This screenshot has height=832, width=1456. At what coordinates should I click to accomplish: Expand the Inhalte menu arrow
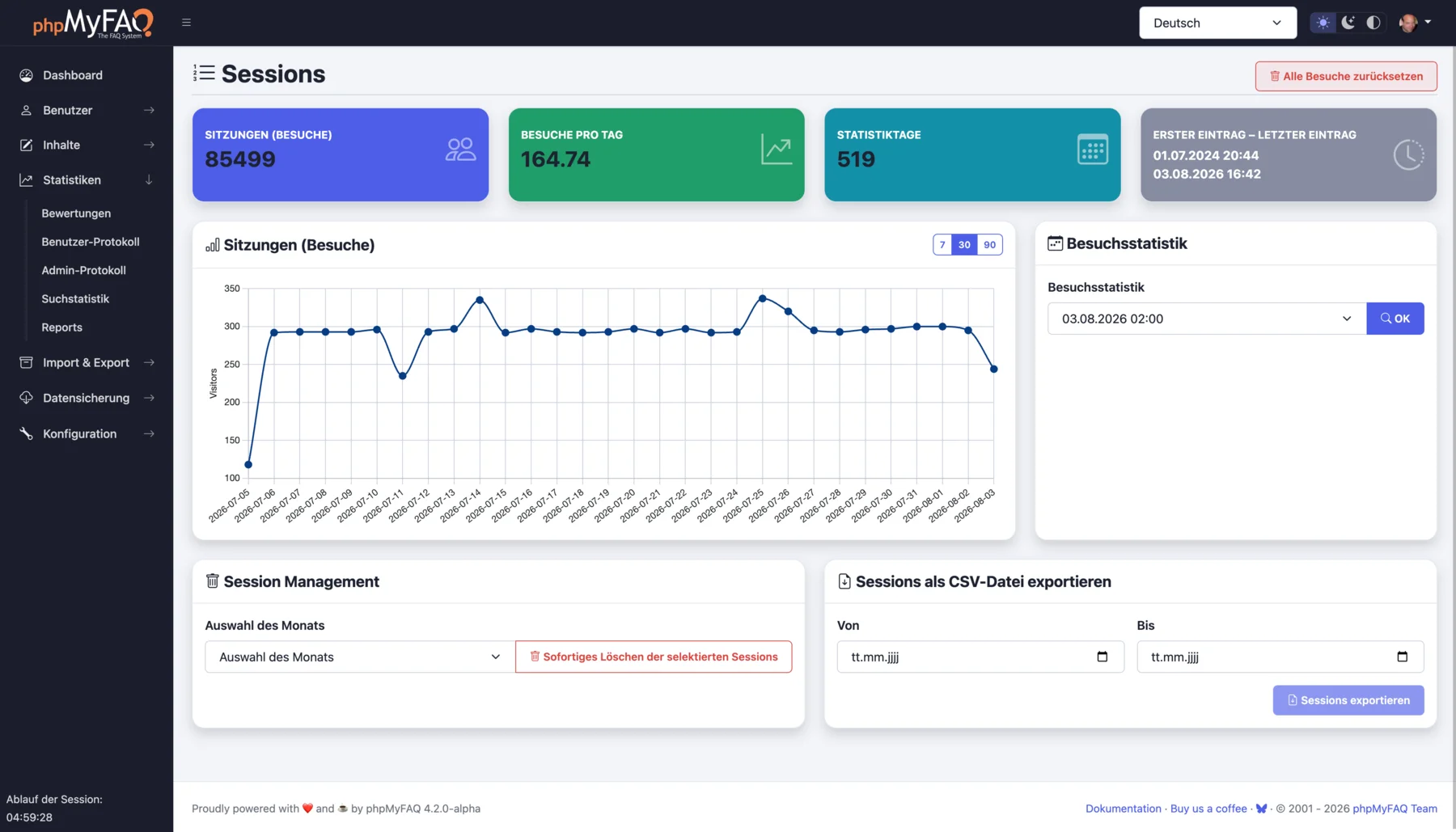149,145
